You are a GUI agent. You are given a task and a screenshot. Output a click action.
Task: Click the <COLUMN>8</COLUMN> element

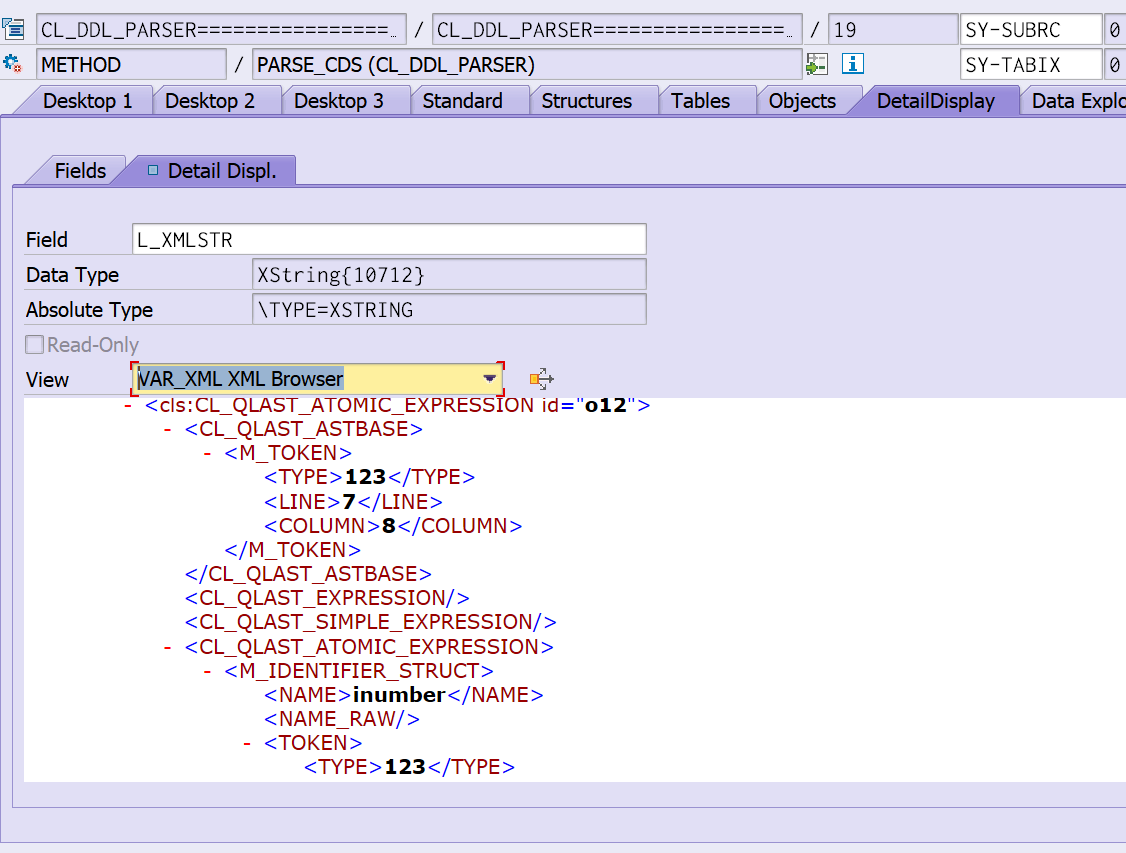pos(393,526)
